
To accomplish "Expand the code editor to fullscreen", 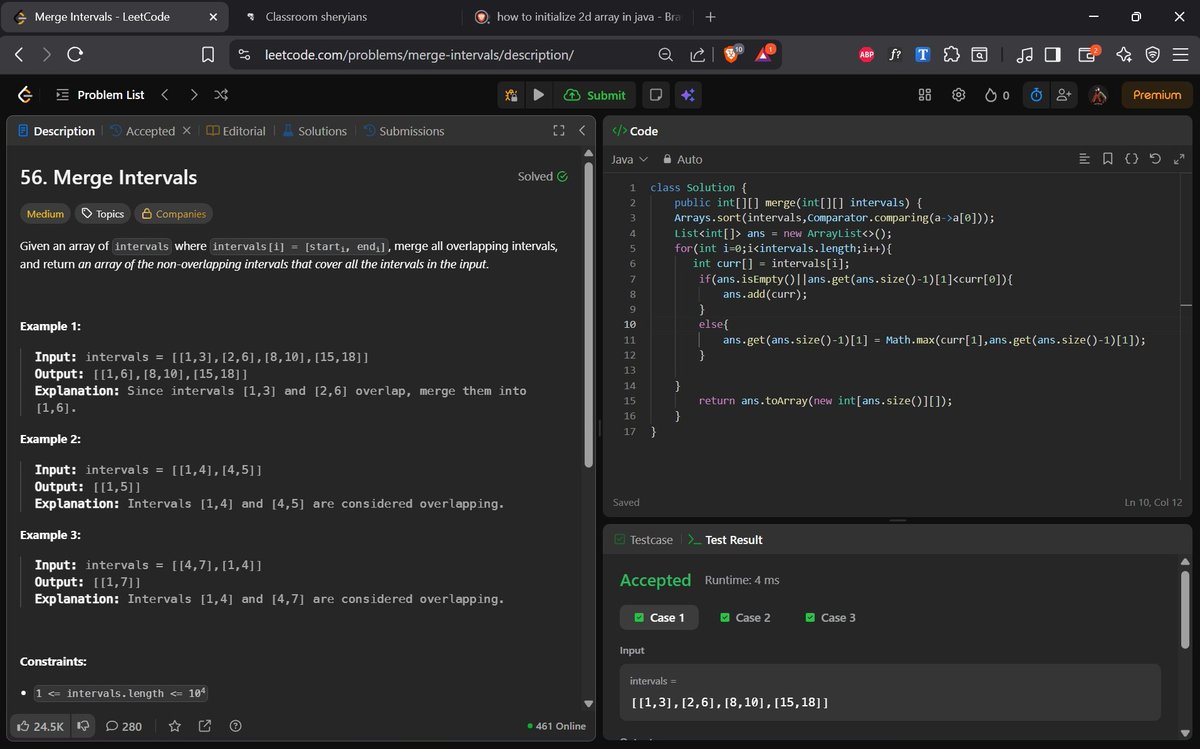I will [1179, 159].
